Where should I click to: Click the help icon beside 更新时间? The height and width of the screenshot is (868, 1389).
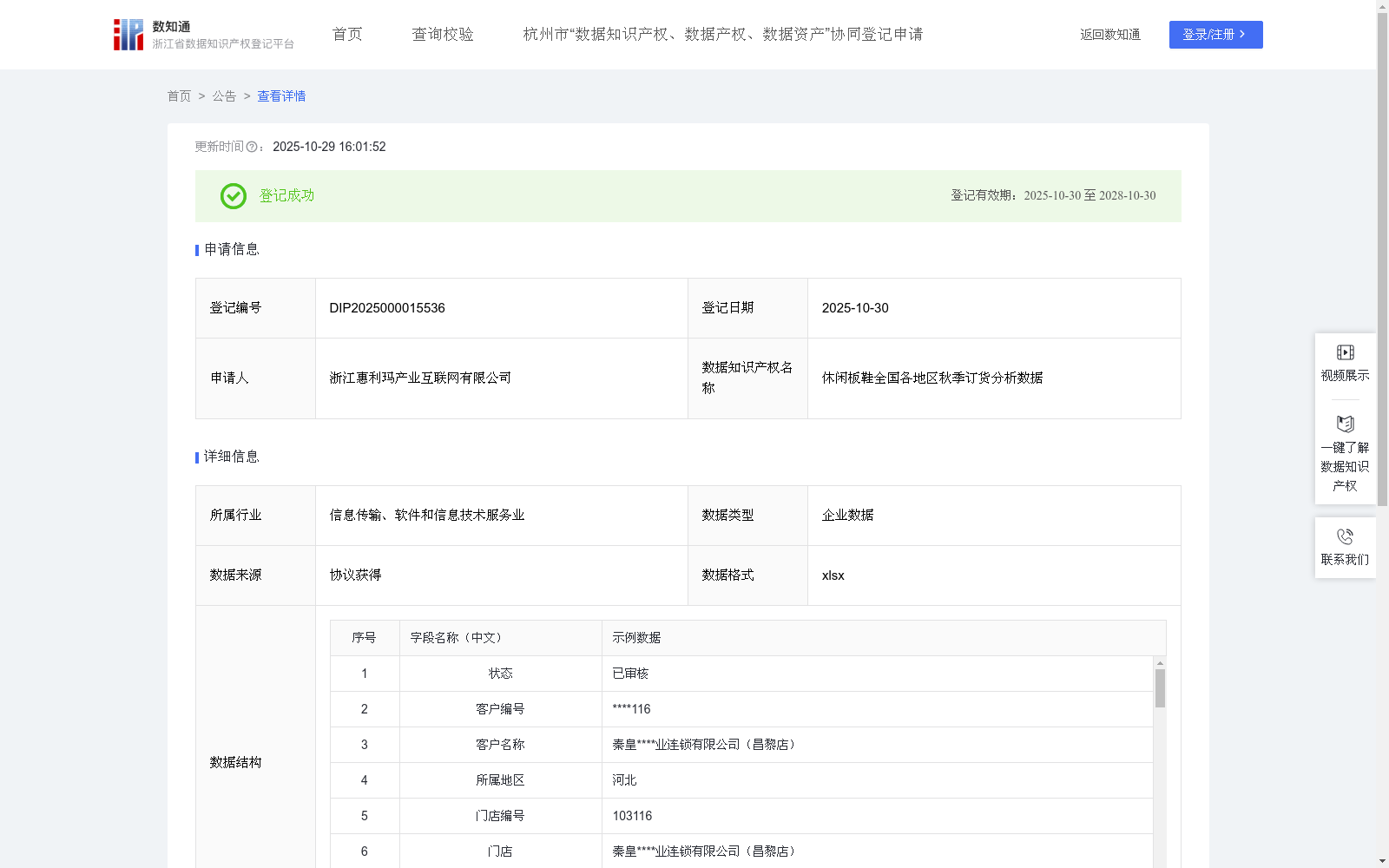coord(252,148)
